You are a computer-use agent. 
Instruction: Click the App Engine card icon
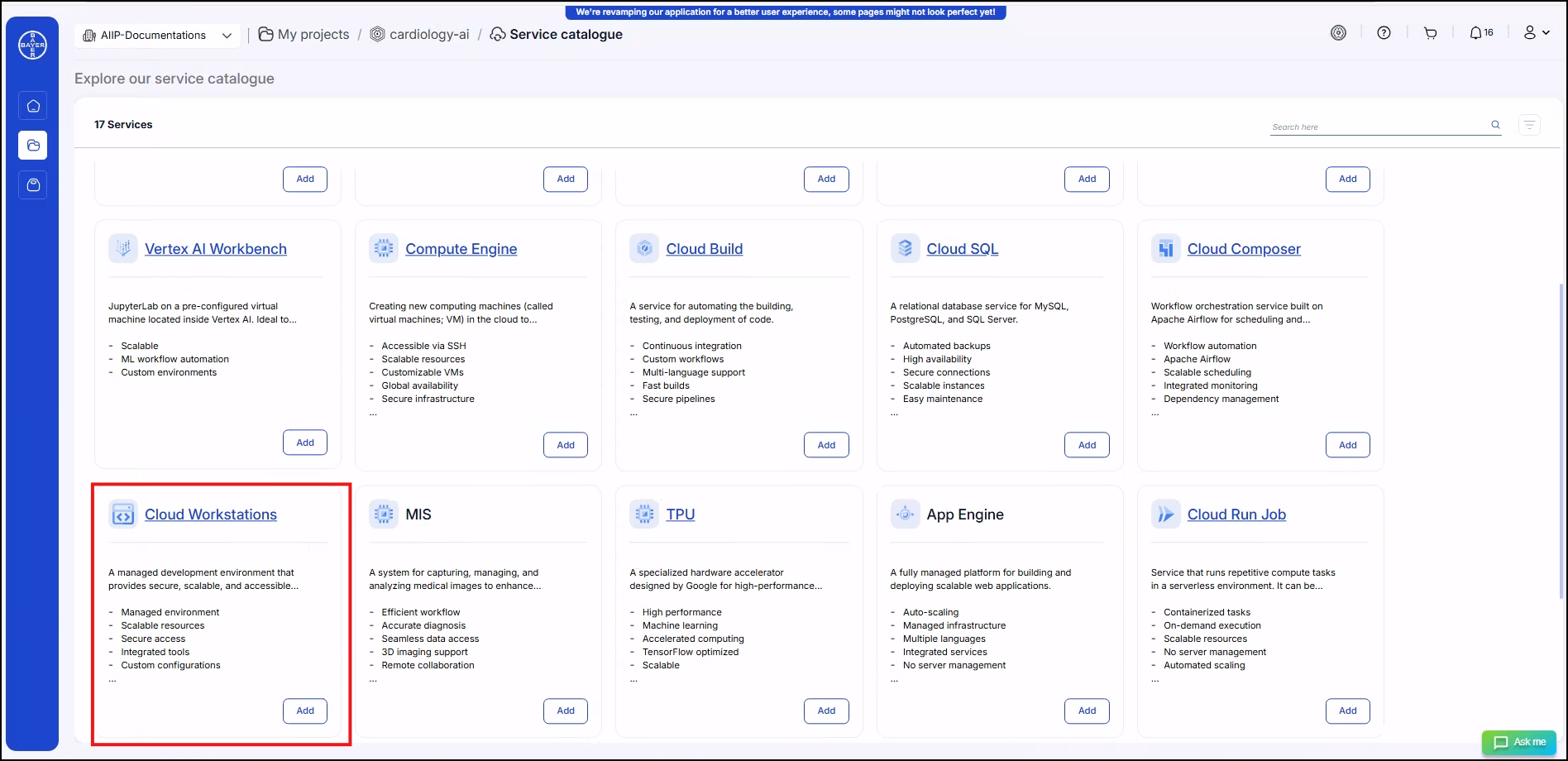(905, 515)
